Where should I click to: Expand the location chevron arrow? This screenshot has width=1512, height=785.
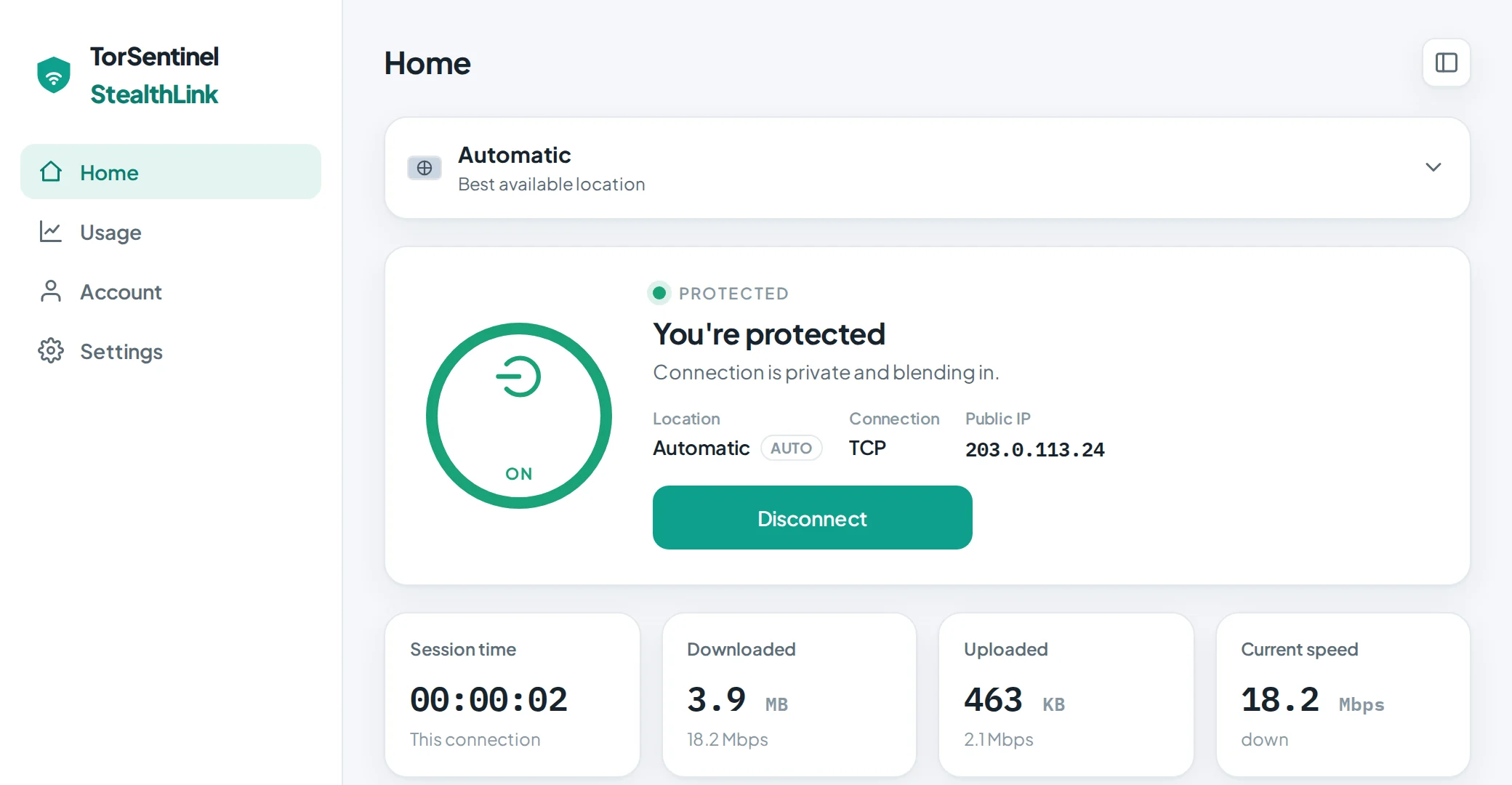(x=1433, y=168)
